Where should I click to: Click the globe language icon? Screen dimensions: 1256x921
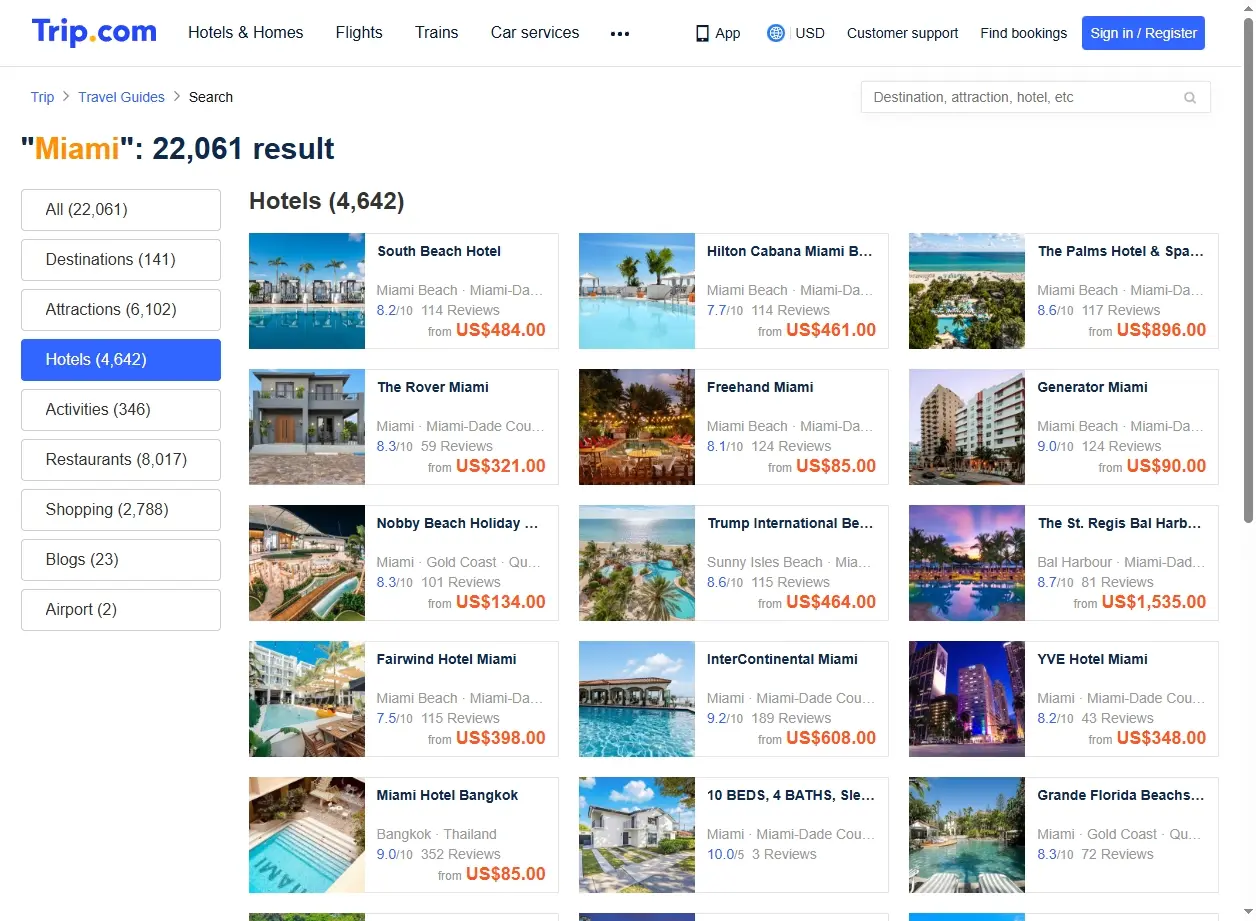pos(776,33)
